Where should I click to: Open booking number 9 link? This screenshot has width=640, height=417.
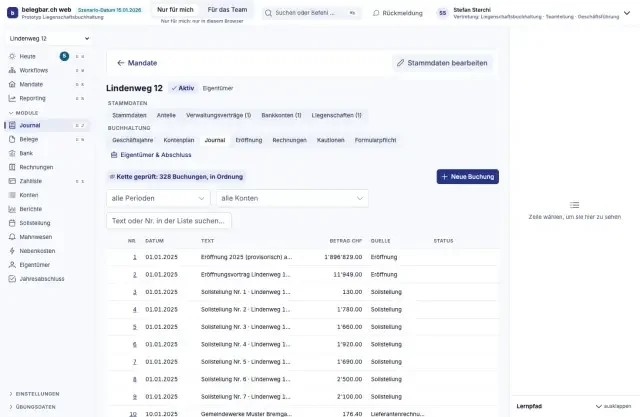tap(135, 397)
